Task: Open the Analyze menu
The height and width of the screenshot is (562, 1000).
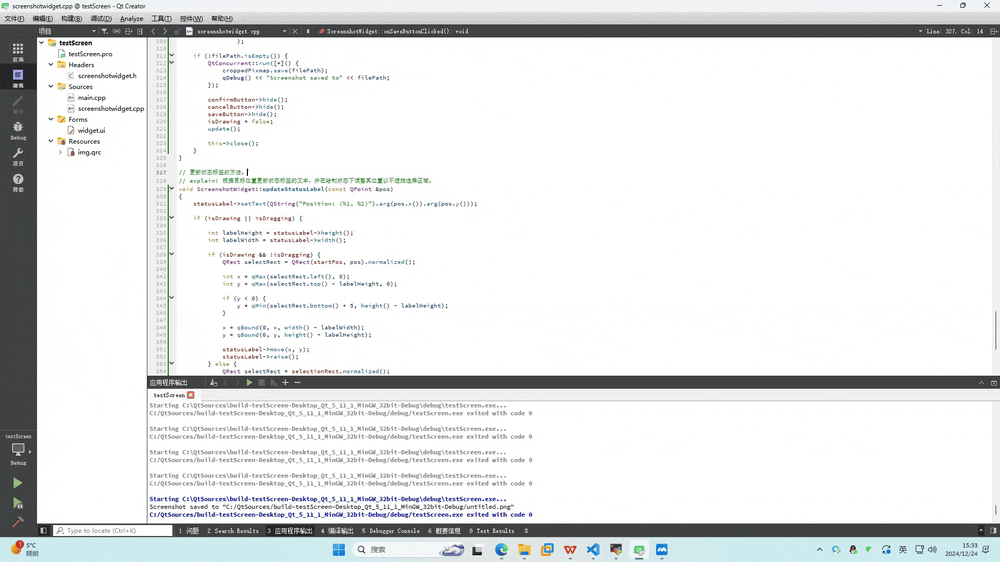Action: [131, 18]
